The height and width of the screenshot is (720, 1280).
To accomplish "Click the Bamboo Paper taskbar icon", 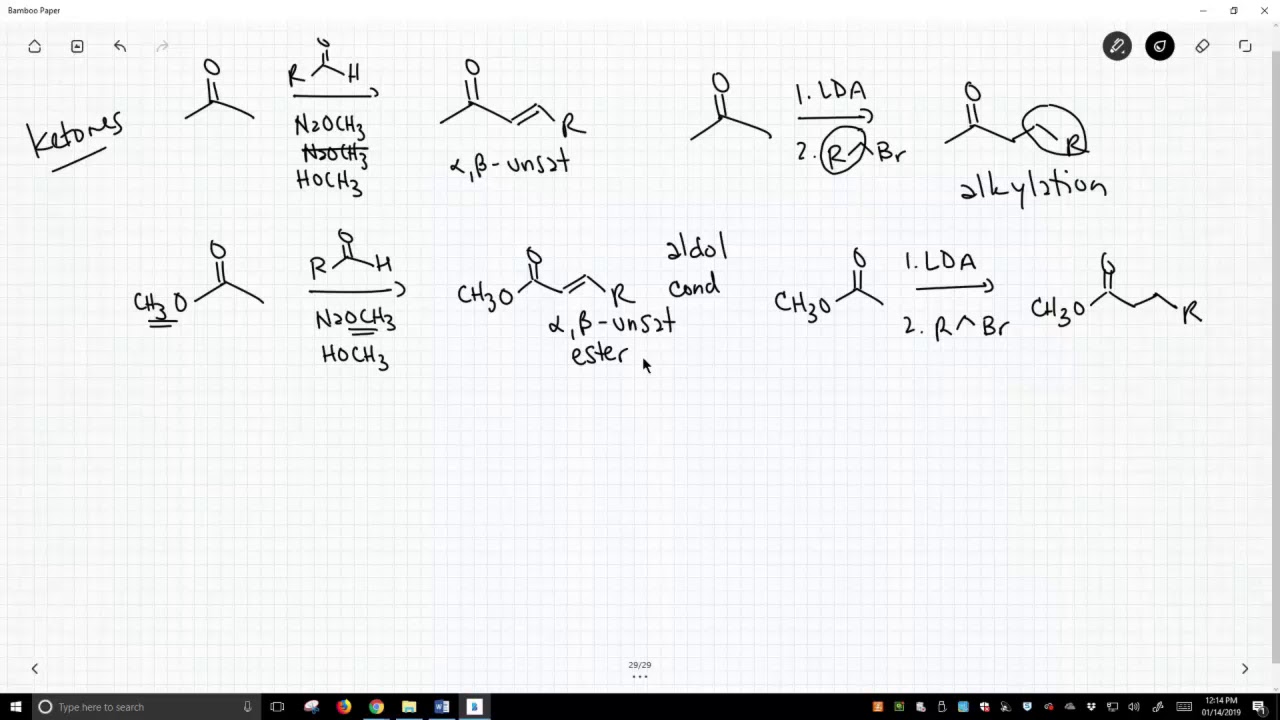I will 475,707.
